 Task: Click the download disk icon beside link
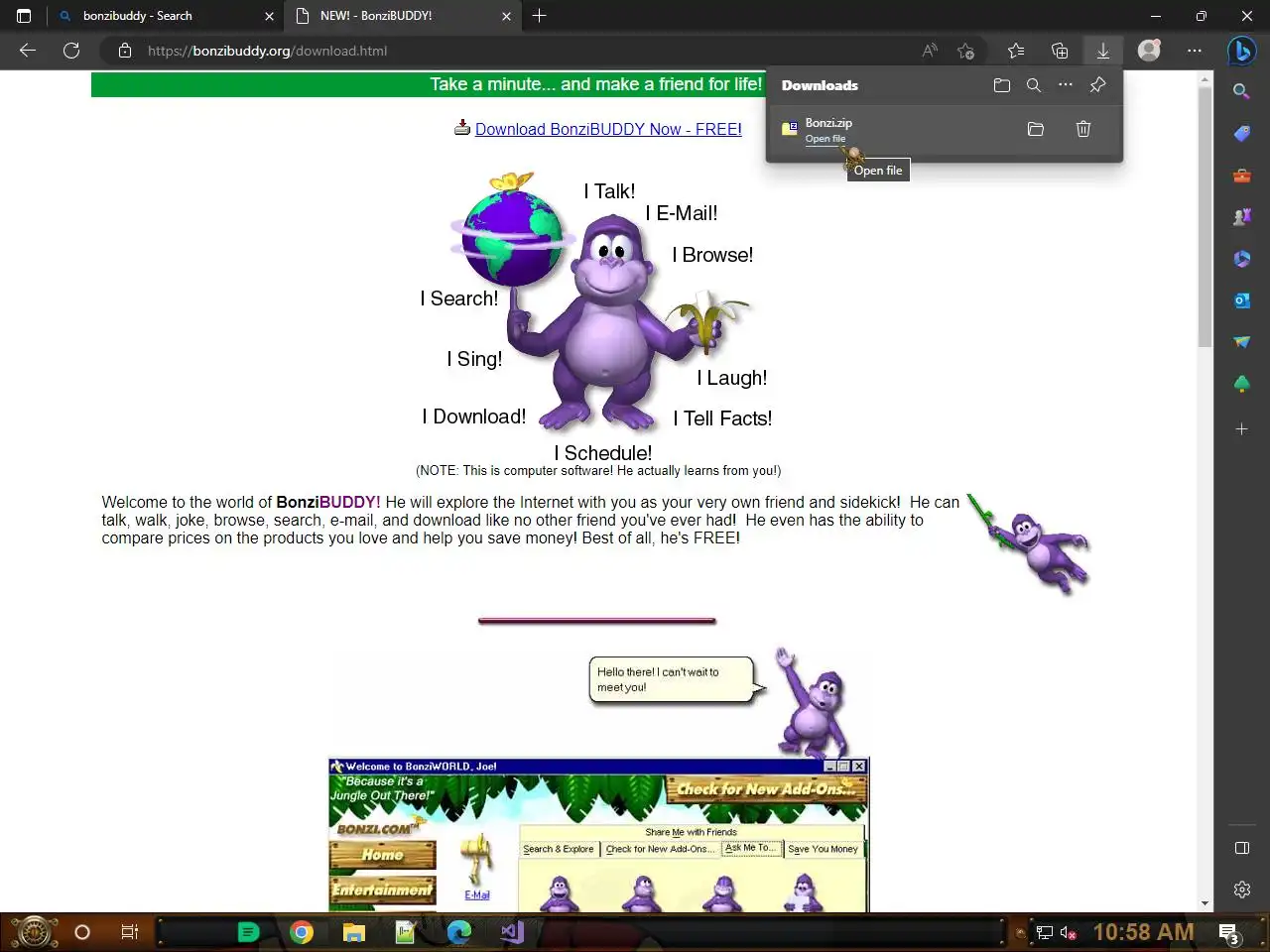pos(462,128)
